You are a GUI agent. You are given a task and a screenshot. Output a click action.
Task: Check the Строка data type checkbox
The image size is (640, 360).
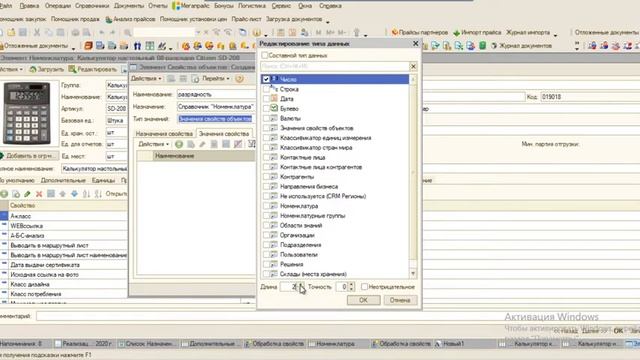pyautogui.click(x=266, y=89)
